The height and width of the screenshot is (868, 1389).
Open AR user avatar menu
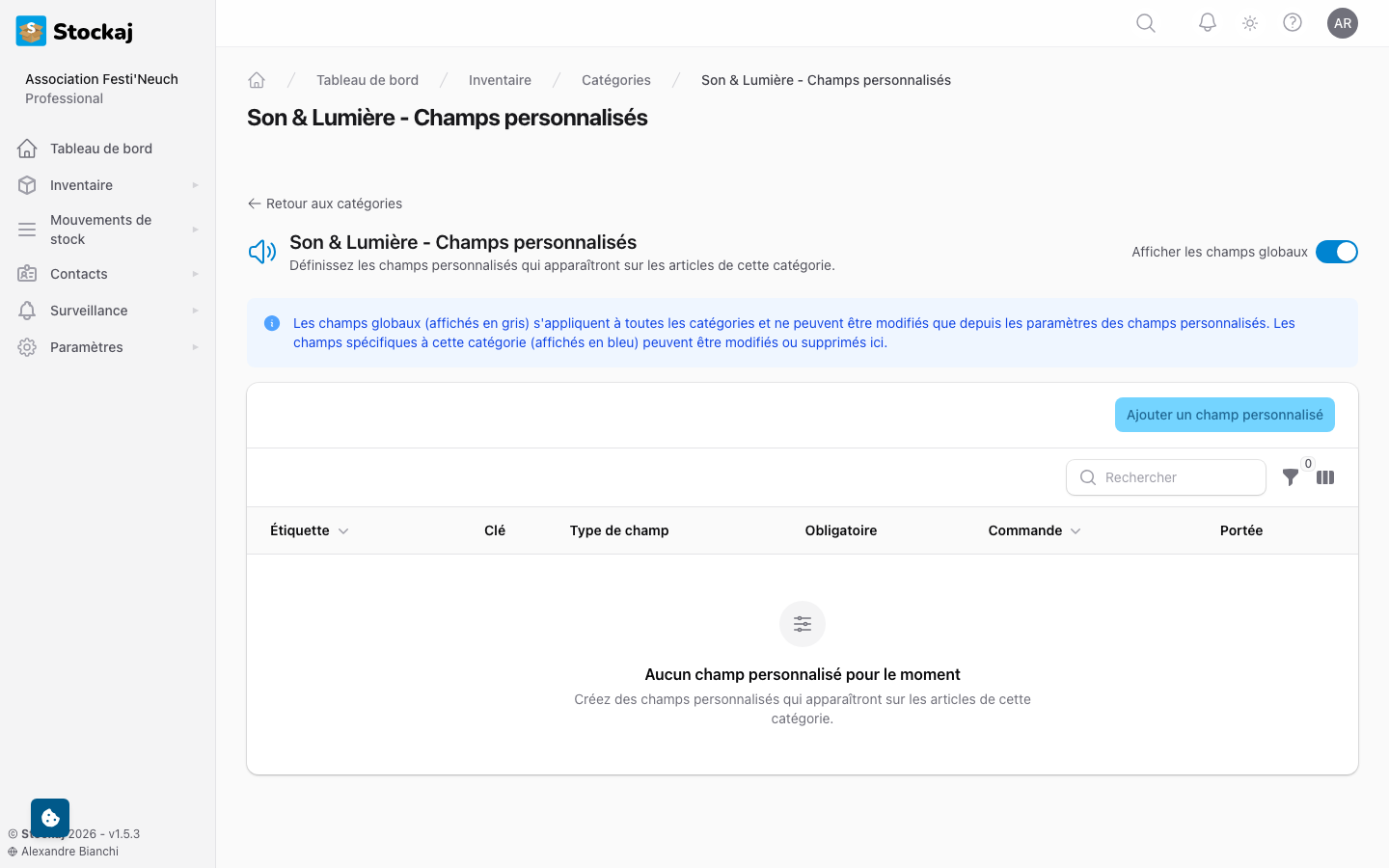click(x=1343, y=23)
